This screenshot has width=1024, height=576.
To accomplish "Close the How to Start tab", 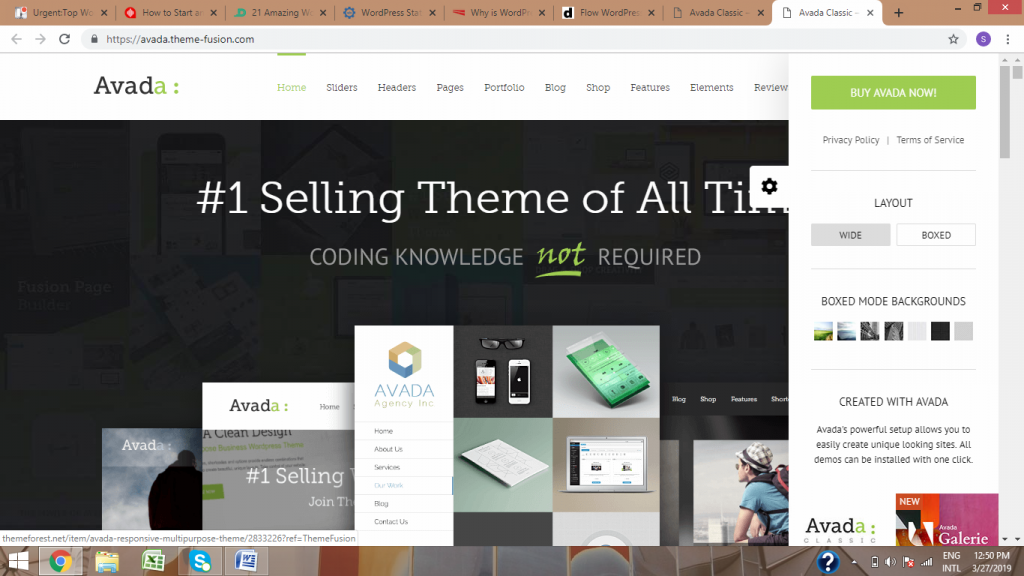I will (214, 12).
